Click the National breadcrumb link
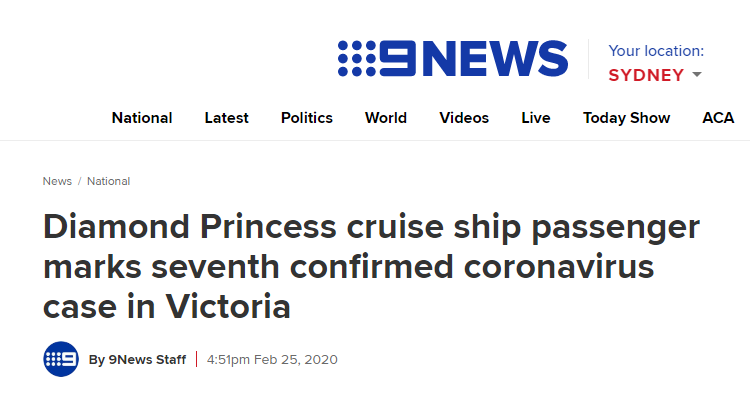The image size is (750, 393). click(x=109, y=181)
